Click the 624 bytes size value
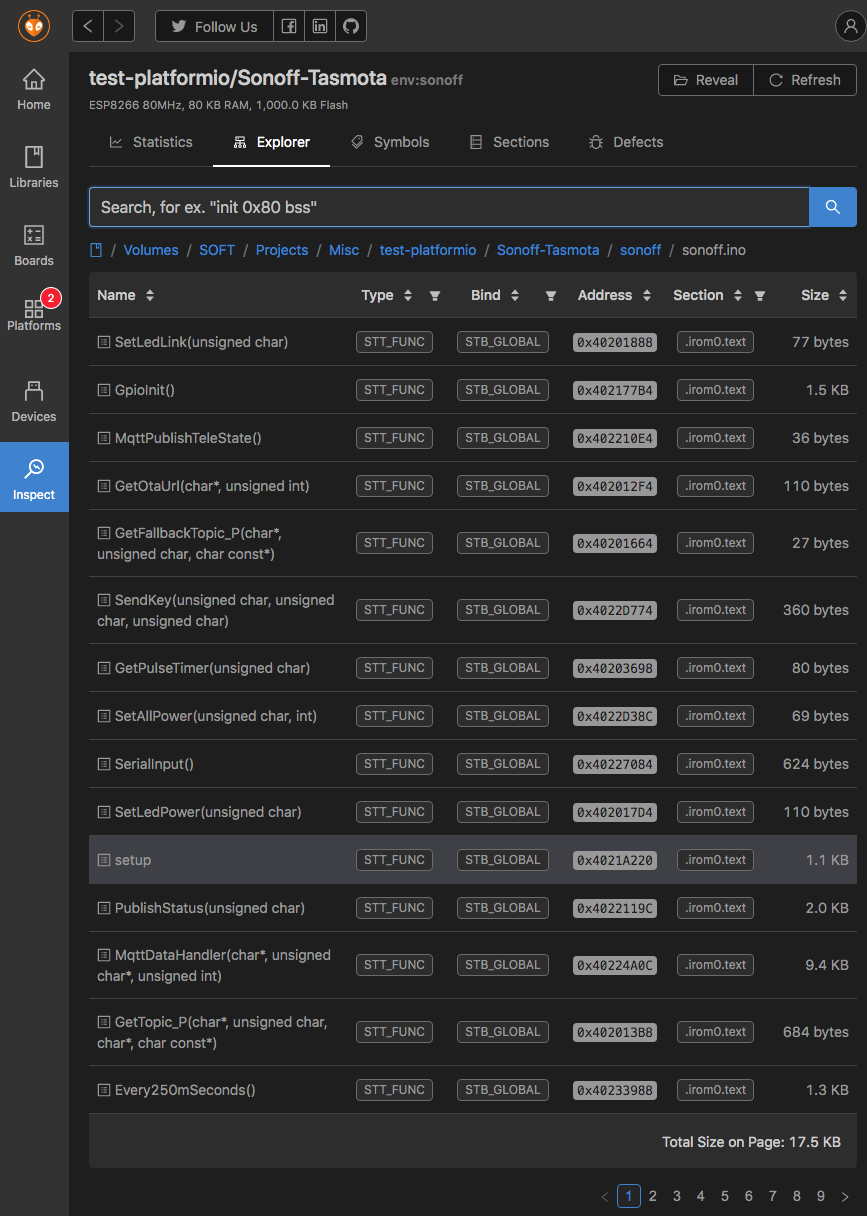 coord(816,764)
